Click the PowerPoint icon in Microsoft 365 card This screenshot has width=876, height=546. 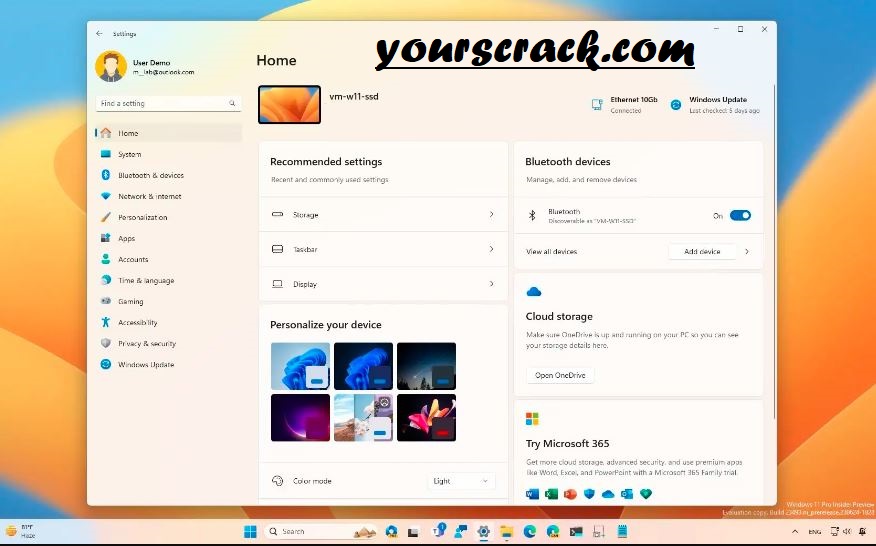(570, 494)
